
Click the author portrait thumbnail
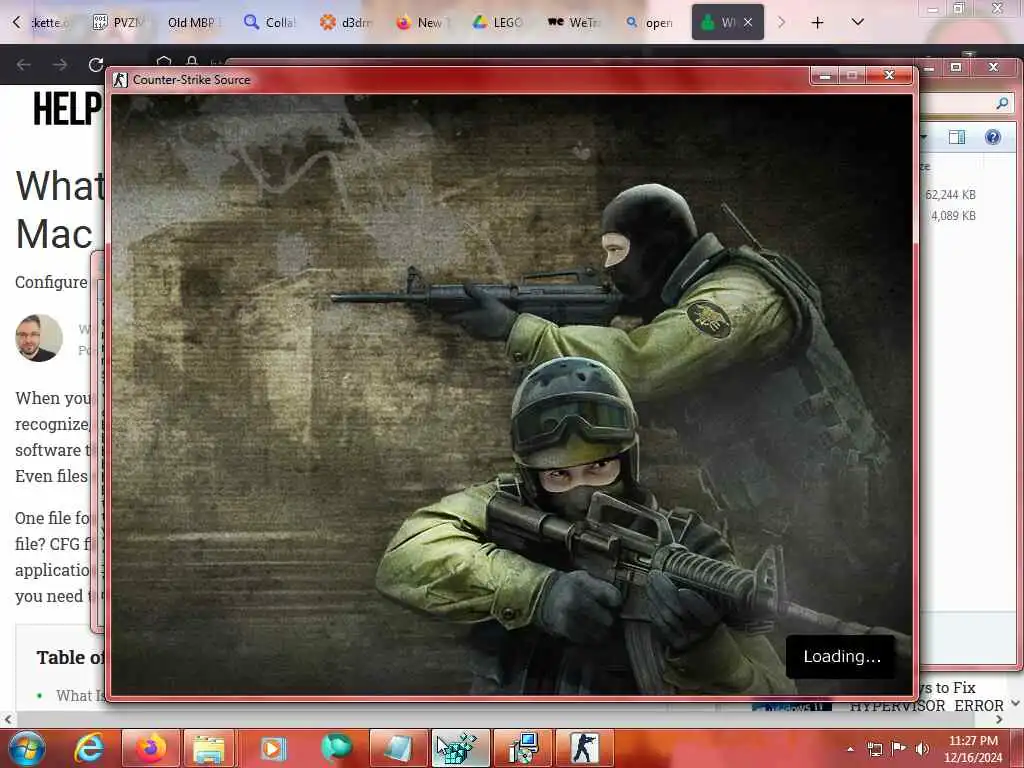tap(39, 338)
